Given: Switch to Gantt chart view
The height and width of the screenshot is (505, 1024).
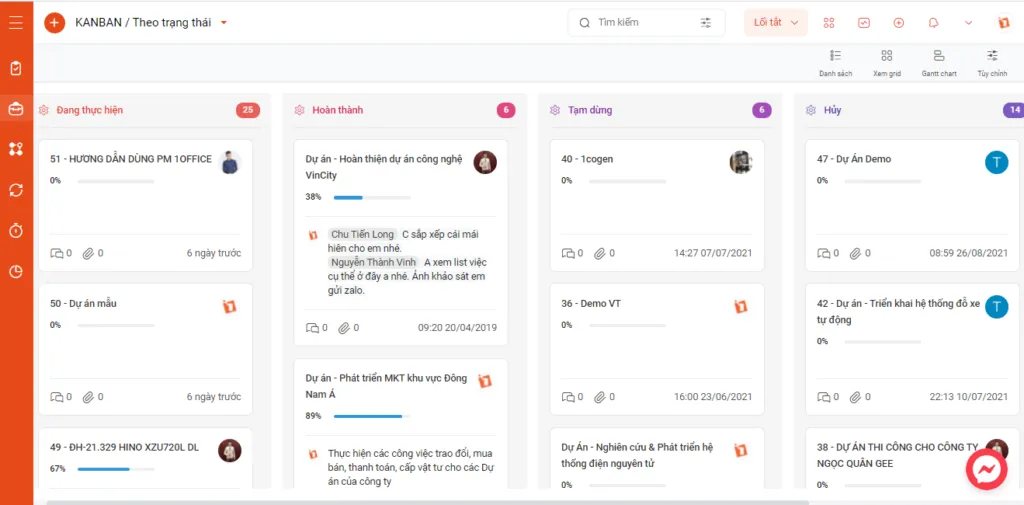Looking at the screenshot, I should pyautogui.click(x=939, y=63).
